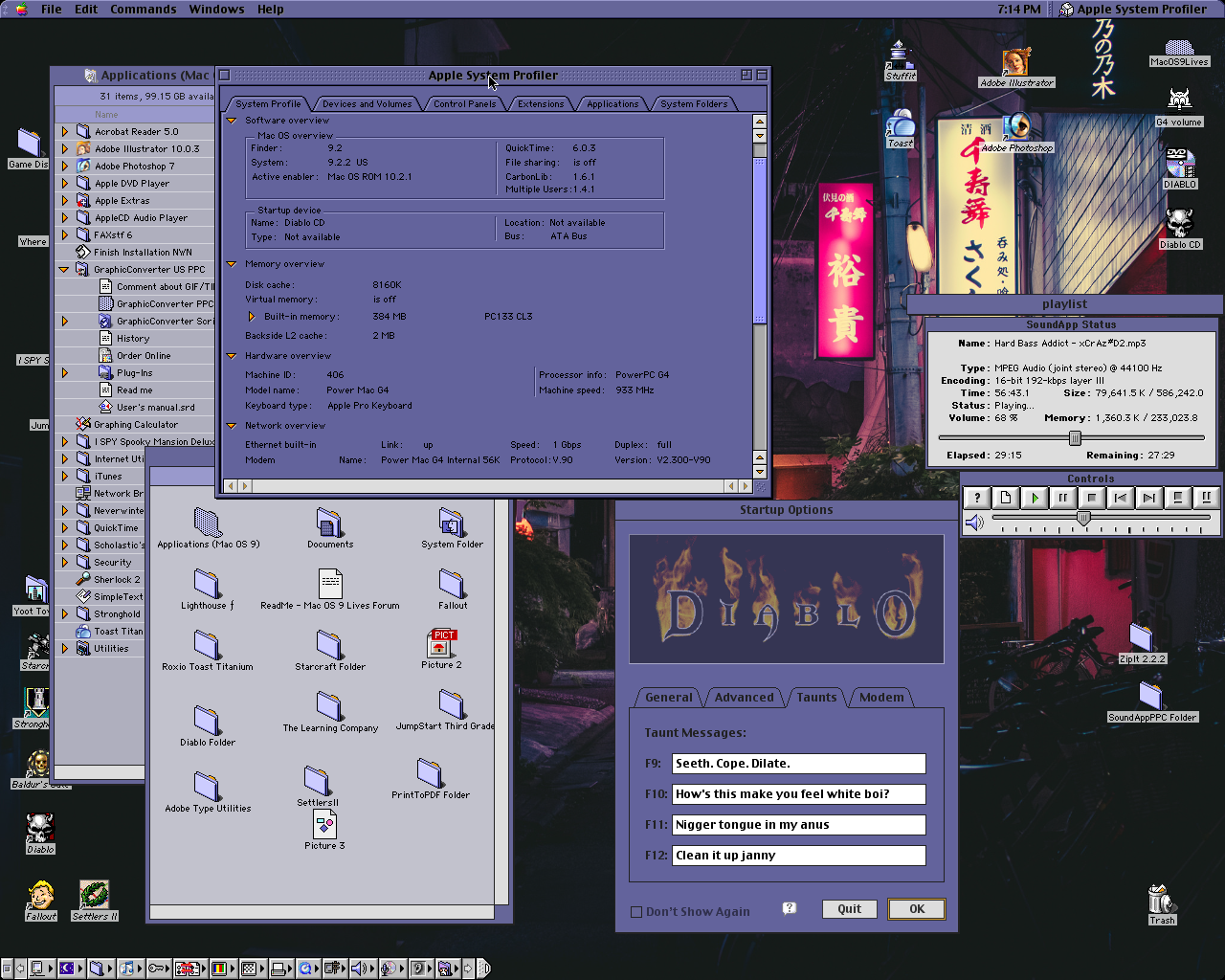Expand the Built-in memory details
The height and width of the screenshot is (980, 1225).
click(x=252, y=317)
